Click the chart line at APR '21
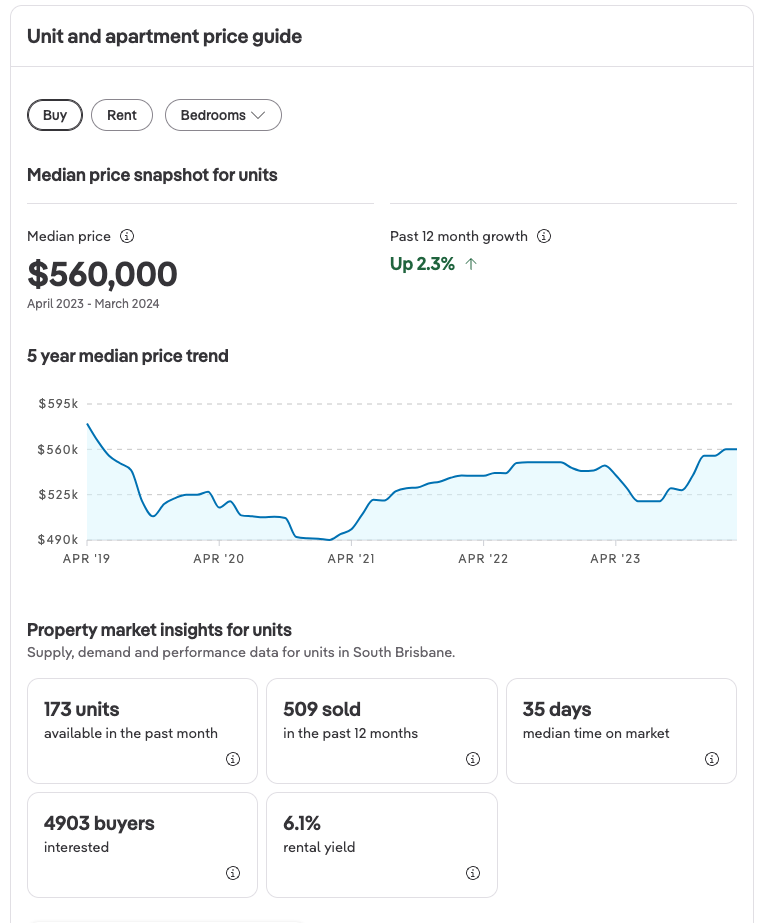Screen dimensions: 769x923 click(351, 527)
